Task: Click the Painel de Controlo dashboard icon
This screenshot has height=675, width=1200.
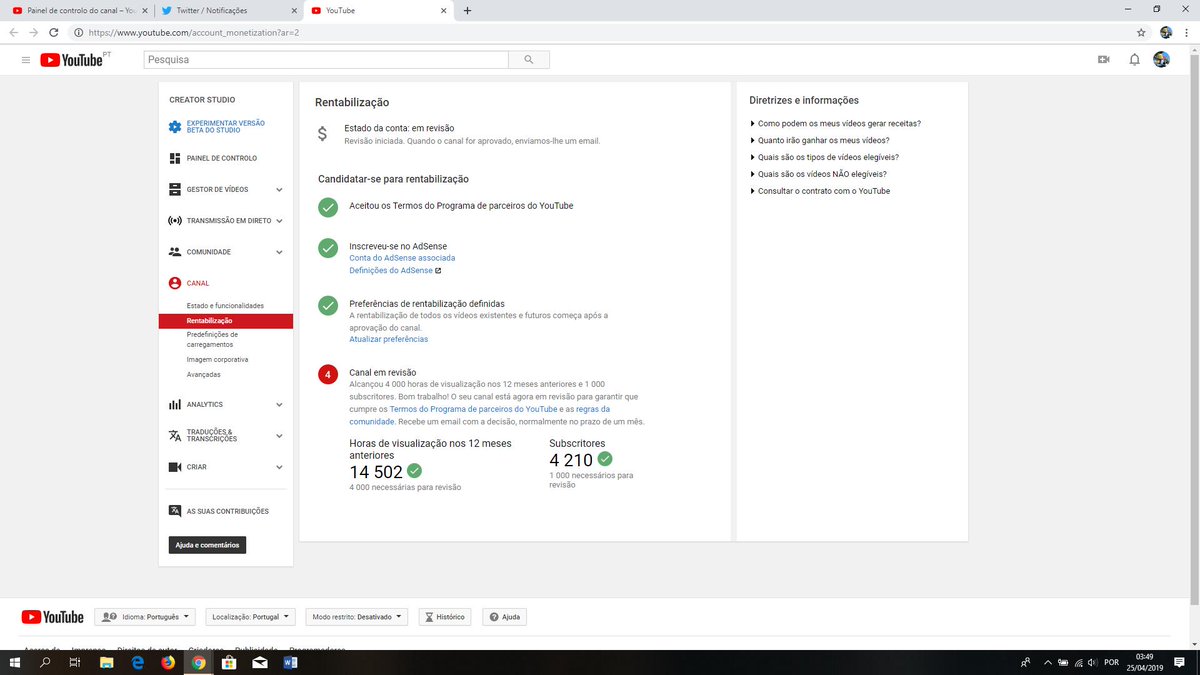Action: [x=175, y=158]
